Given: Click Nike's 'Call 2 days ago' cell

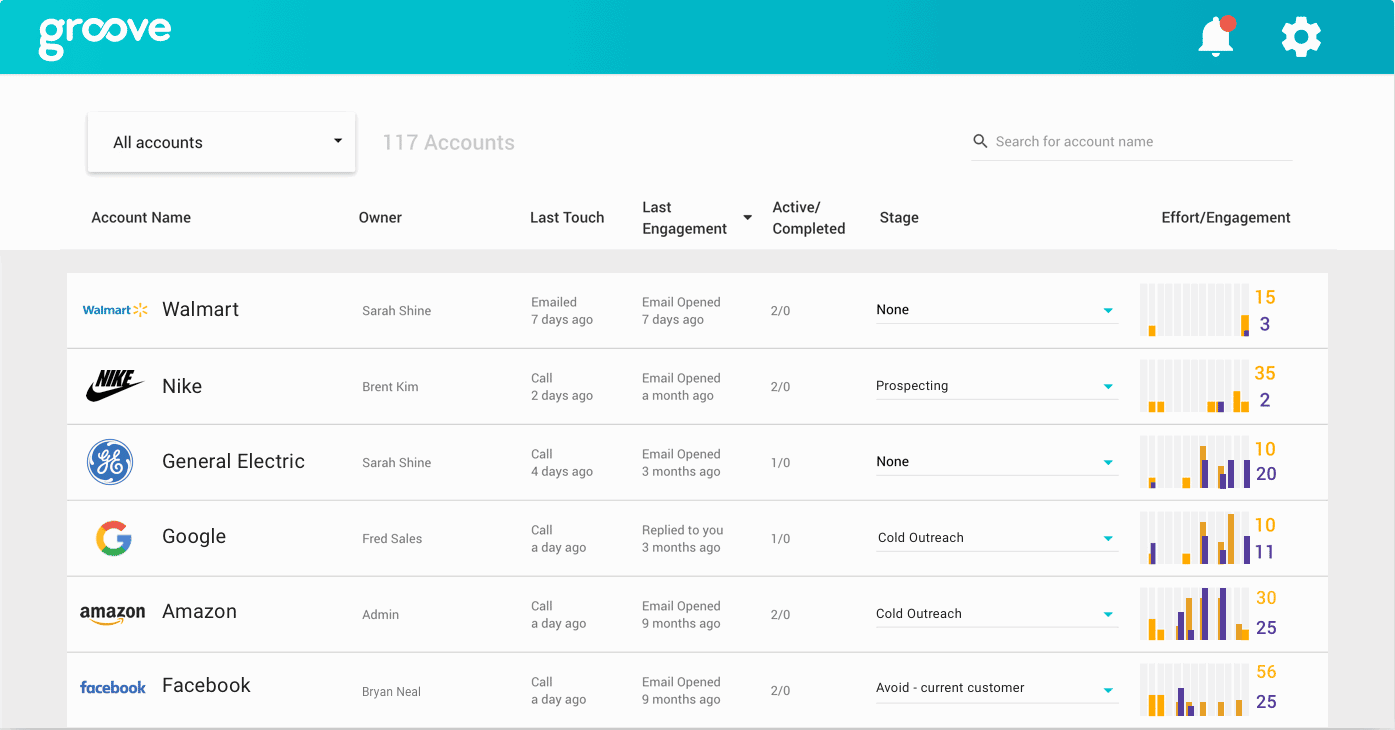Looking at the screenshot, I should pos(562,387).
